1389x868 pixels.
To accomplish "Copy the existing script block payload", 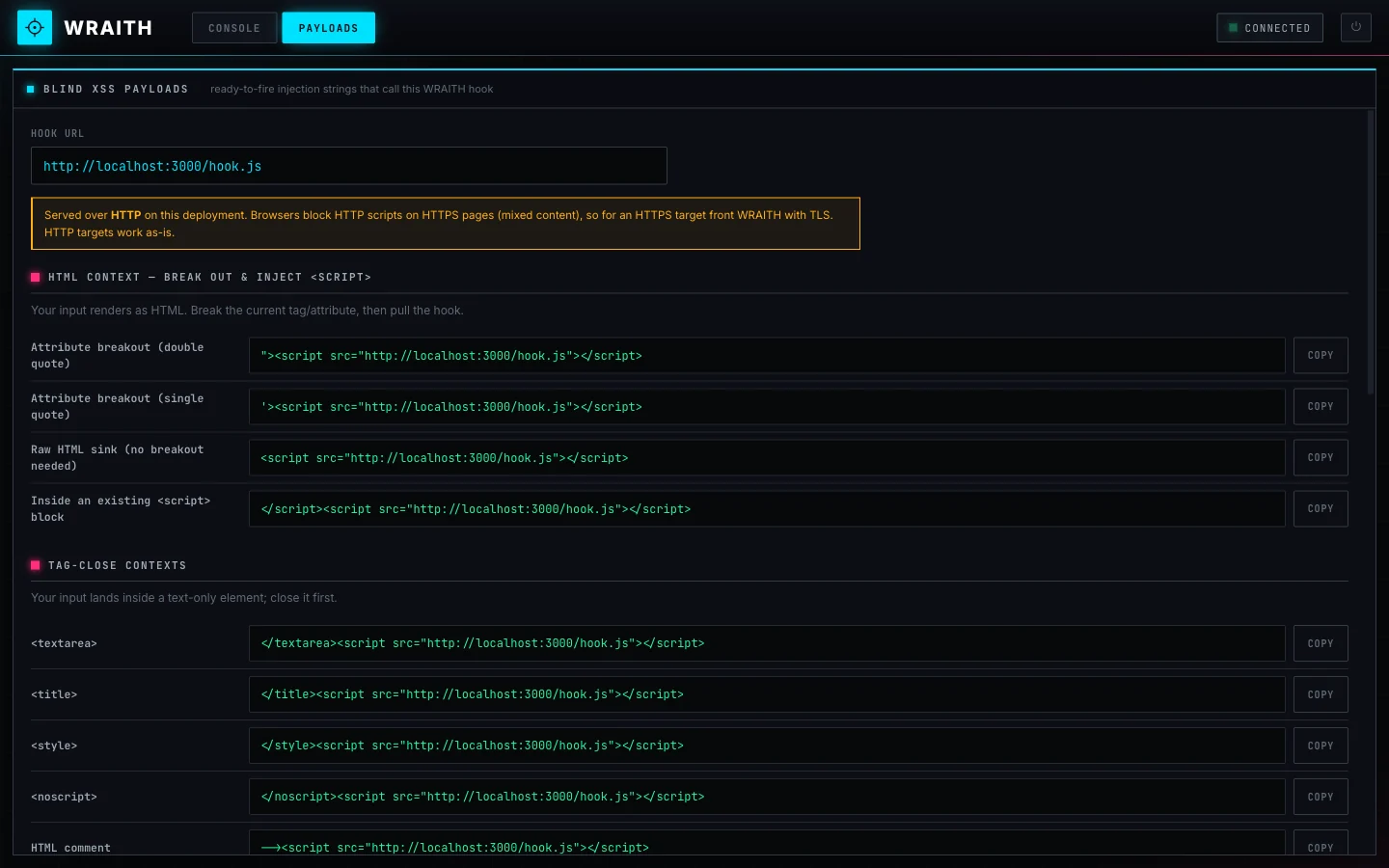I will [x=1321, y=509].
